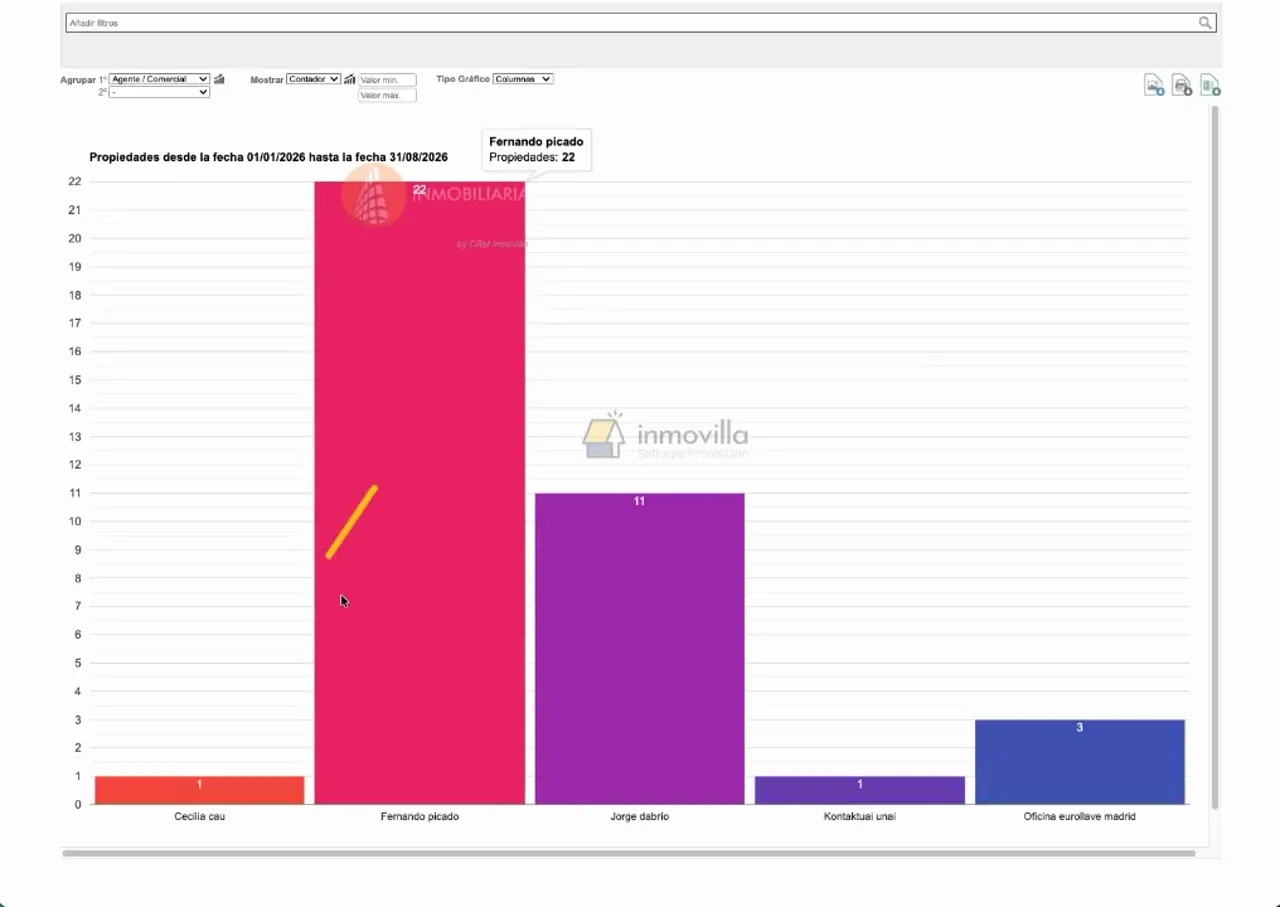Click the vertical scrollbar of the chart
1280x907 pixels.
(x=1215, y=457)
